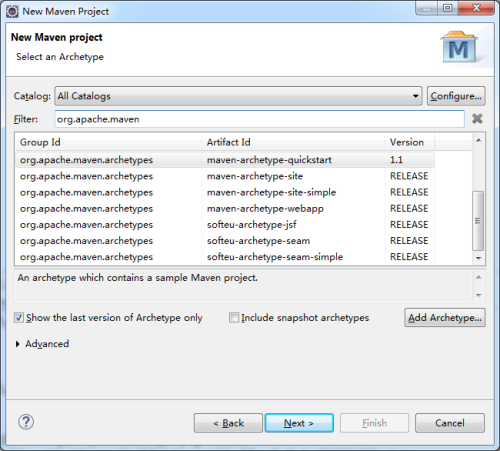Select maven-archetype-site row
This screenshot has height=451, width=500.
pyautogui.click(x=225, y=176)
